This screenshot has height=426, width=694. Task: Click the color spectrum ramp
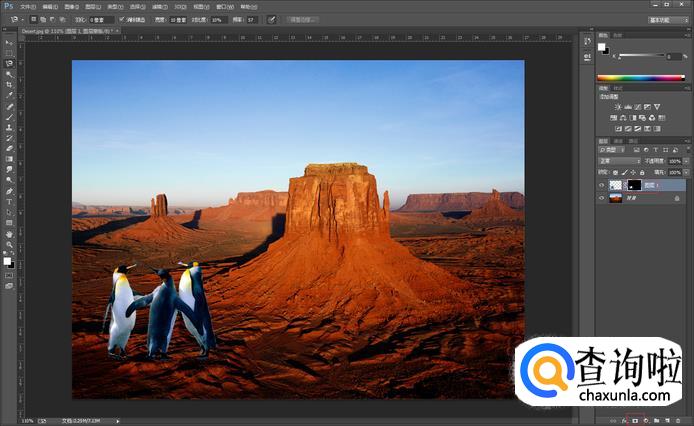click(640, 77)
